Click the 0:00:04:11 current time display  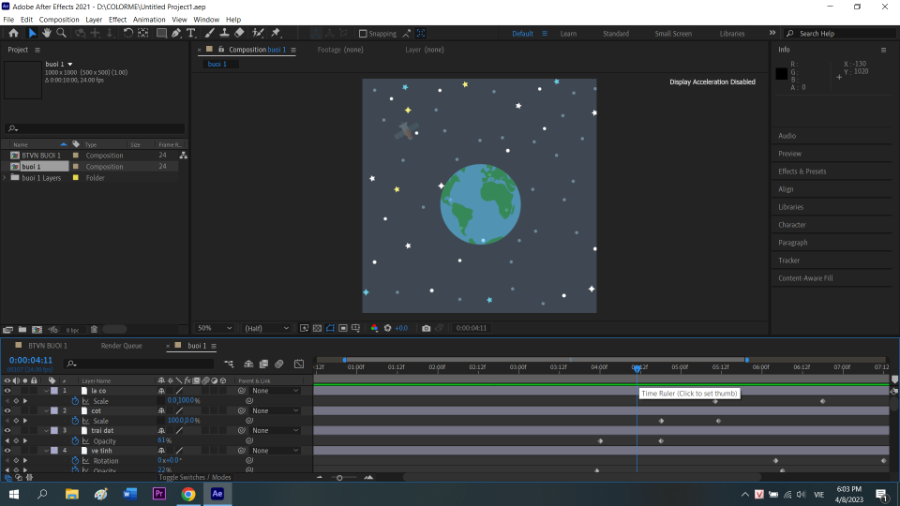30,360
